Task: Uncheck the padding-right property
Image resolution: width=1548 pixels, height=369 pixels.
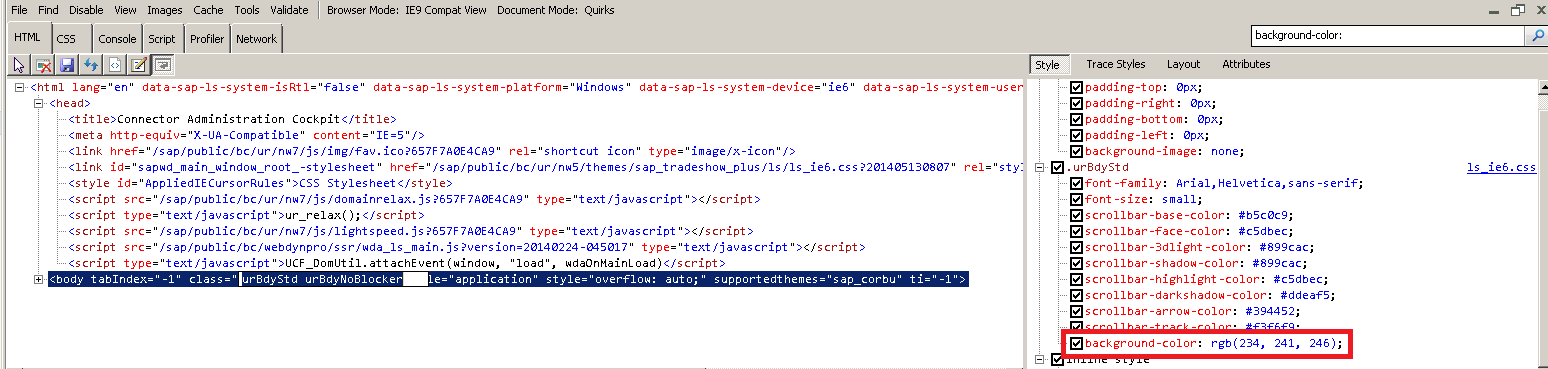Action: click(x=1076, y=103)
